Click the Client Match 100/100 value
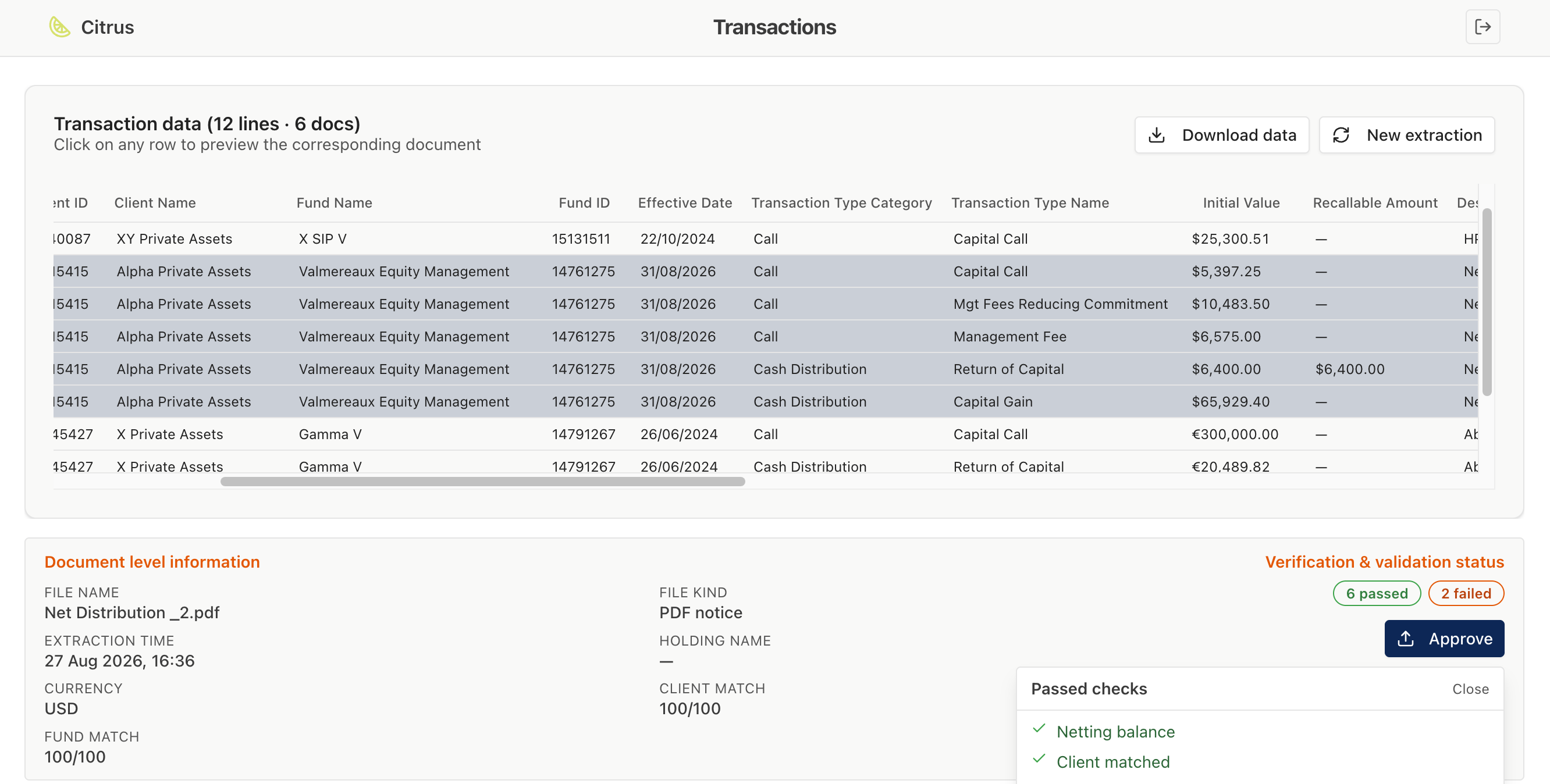This screenshot has height=784, width=1550. click(x=689, y=708)
